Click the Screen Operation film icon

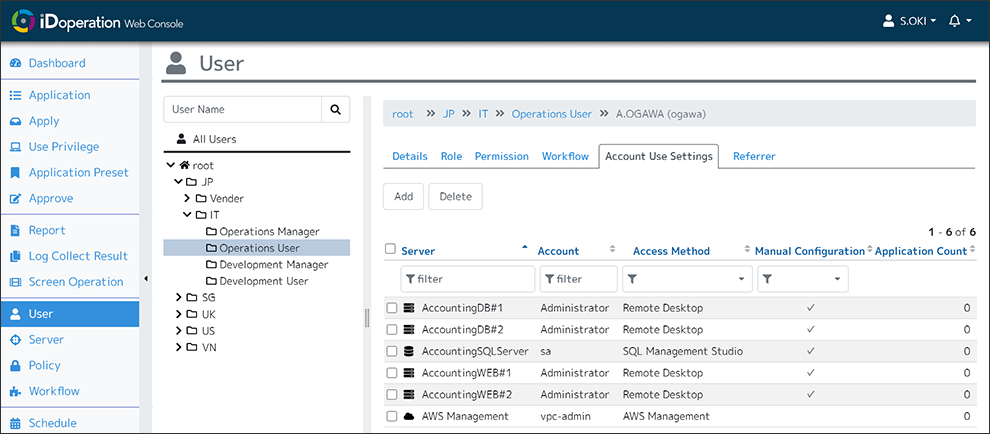click(x=16, y=282)
